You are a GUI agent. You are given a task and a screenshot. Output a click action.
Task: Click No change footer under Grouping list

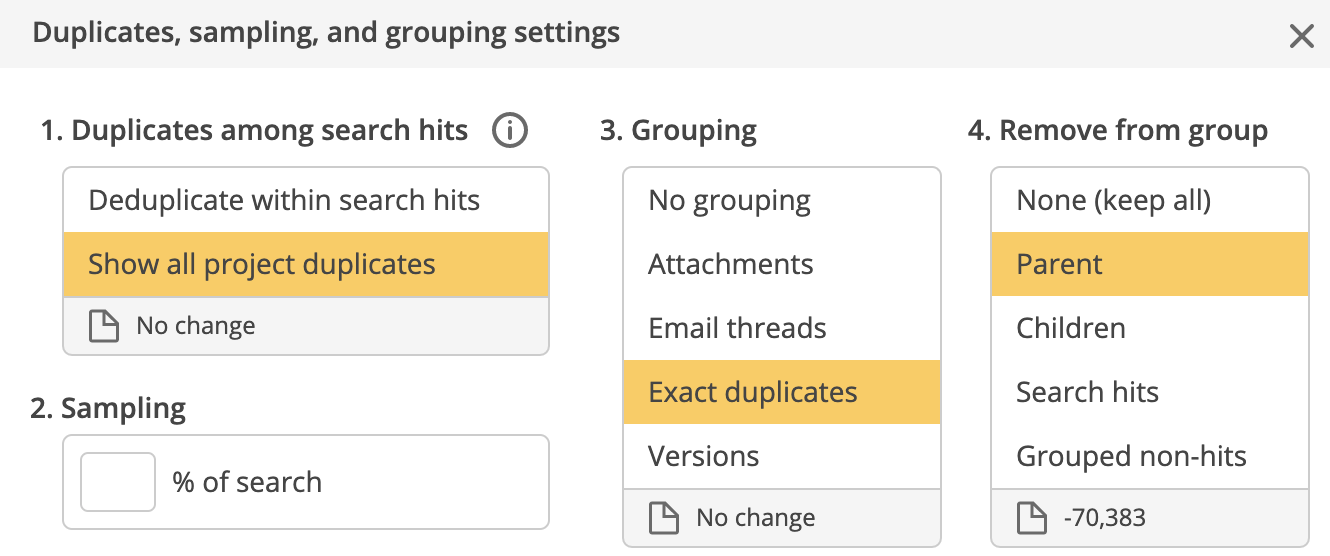tap(782, 518)
